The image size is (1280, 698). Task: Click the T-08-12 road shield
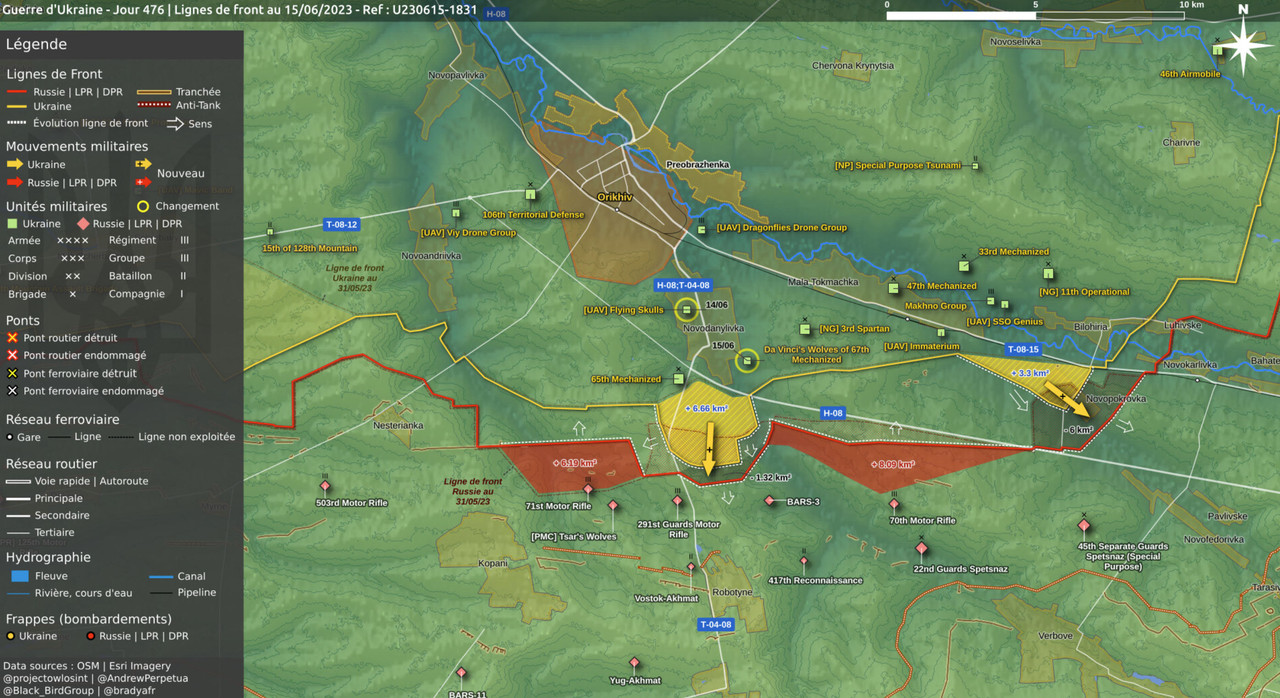coord(341,225)
